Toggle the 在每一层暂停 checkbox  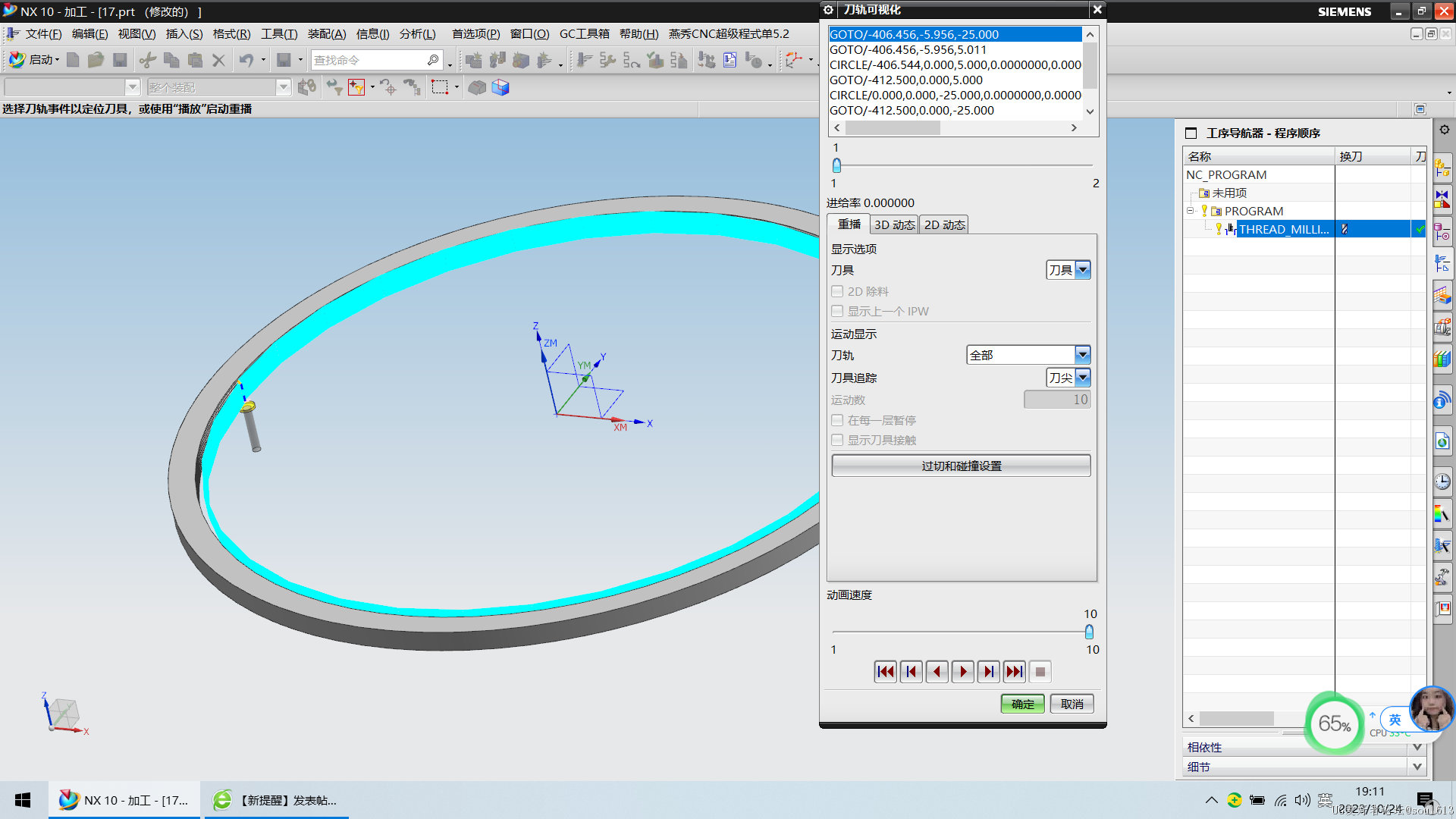click(837, 420)
